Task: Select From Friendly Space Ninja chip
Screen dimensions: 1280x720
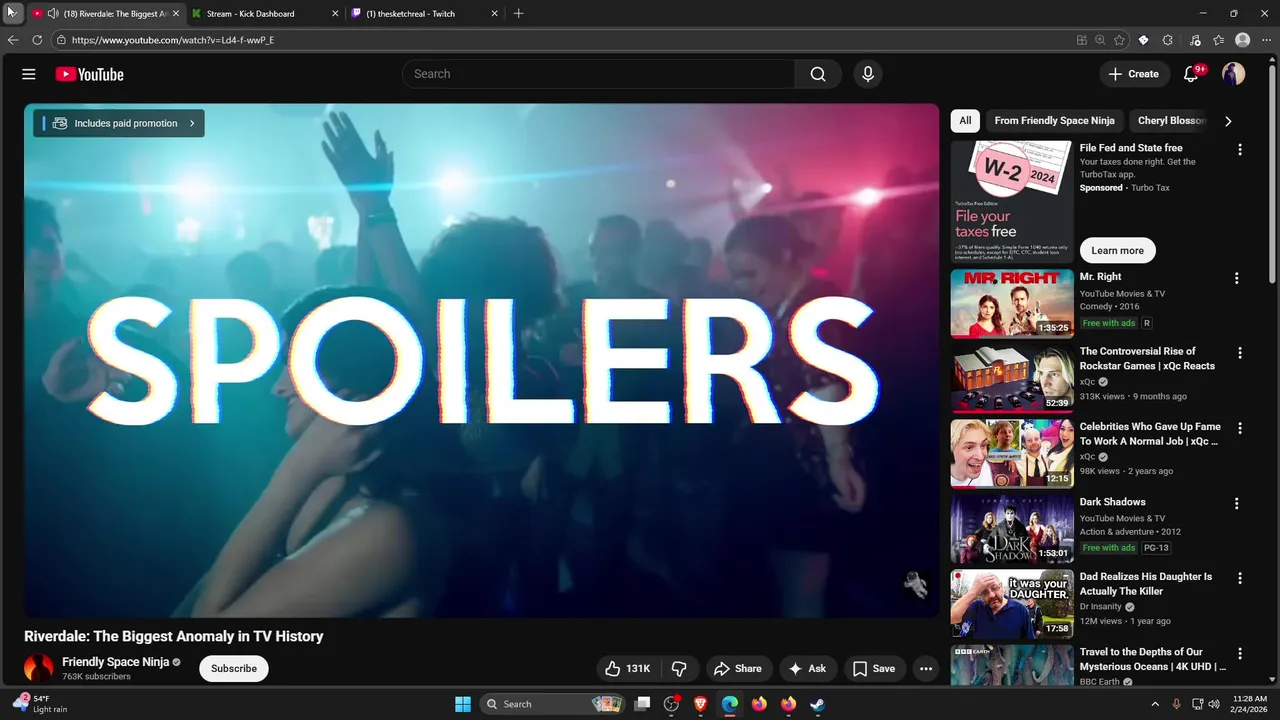Action: [1054, 121]
